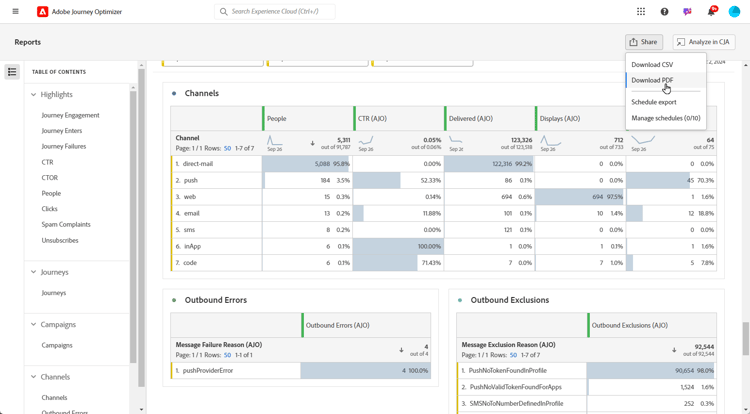Click the Adobe Journey Optimizer logo
Image resolution: width=750 pixels, height=414 pixels.
pyautogui.click(x=43, y=12)
